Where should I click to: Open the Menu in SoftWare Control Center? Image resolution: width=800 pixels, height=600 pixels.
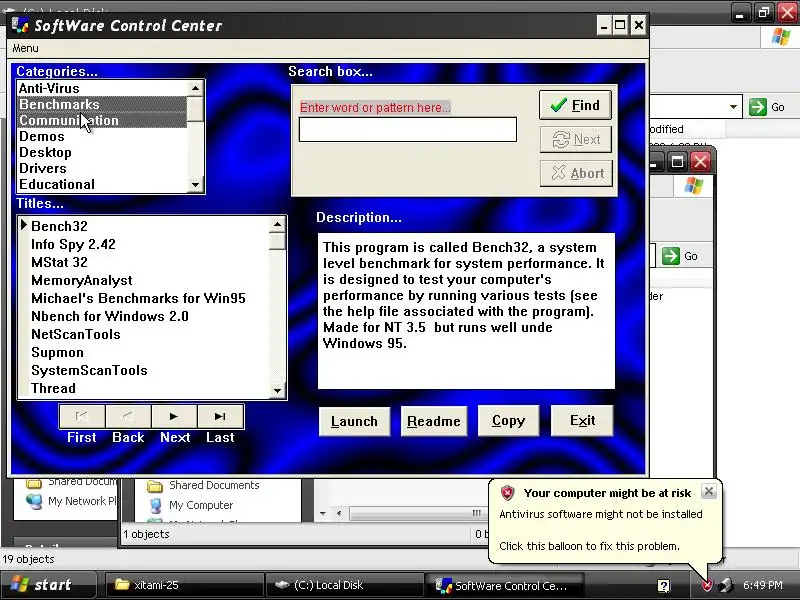(x=26, y=48)
